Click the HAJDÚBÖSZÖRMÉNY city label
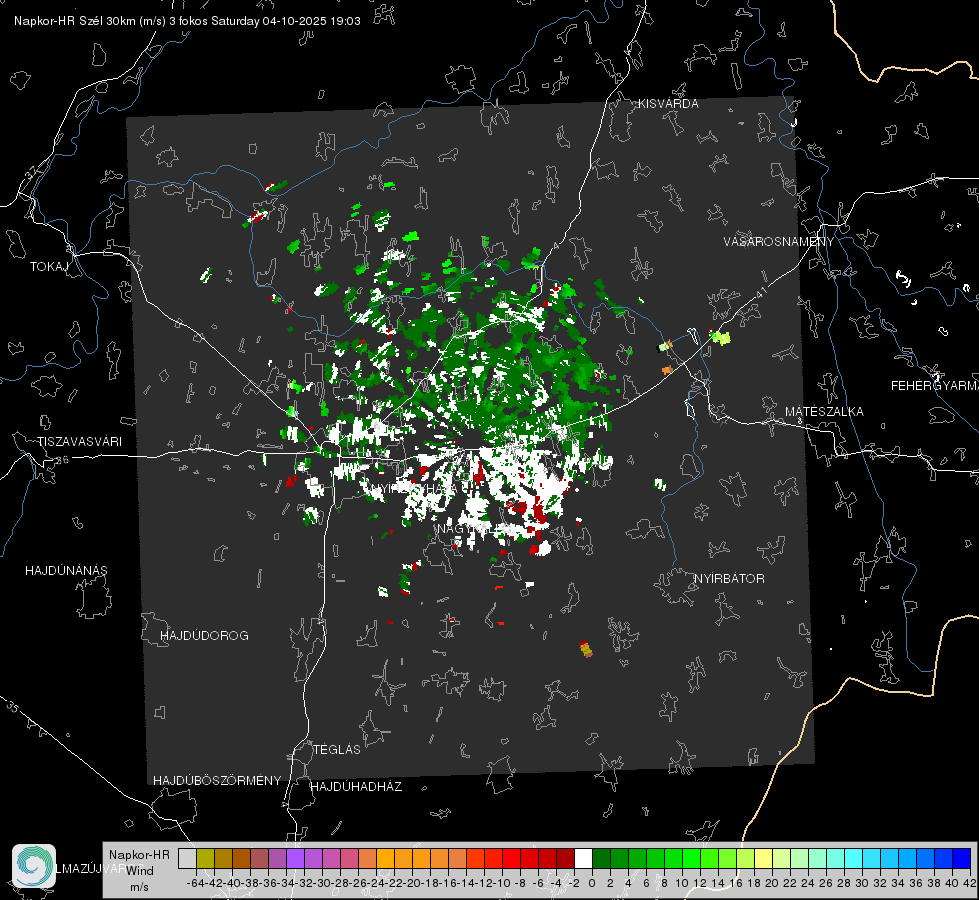The width and height of the screenshot is (979, 900). 217,781
